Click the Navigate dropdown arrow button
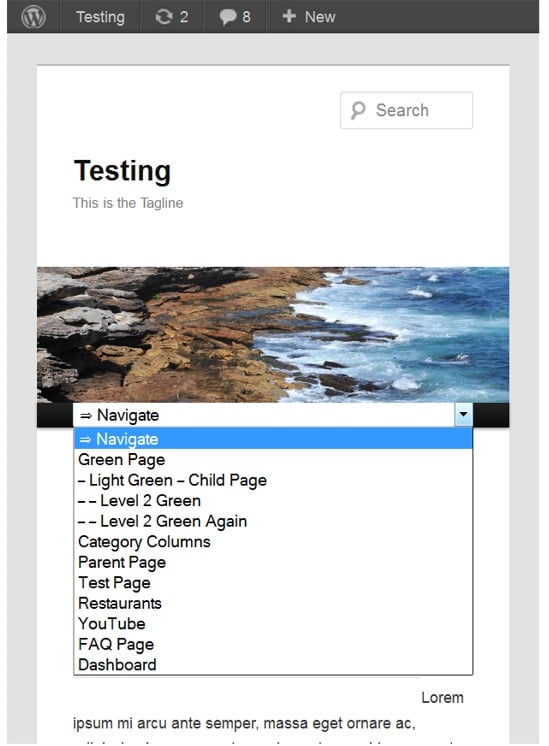The height and width of the screenshot is (746, 549). [463, 414]
